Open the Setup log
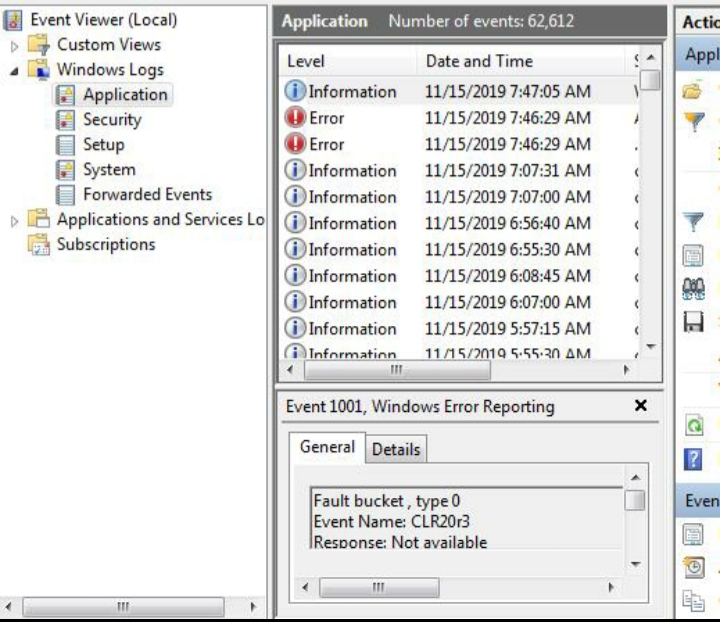Viewport: 720px width, 622px height. (x=104, y=145)
